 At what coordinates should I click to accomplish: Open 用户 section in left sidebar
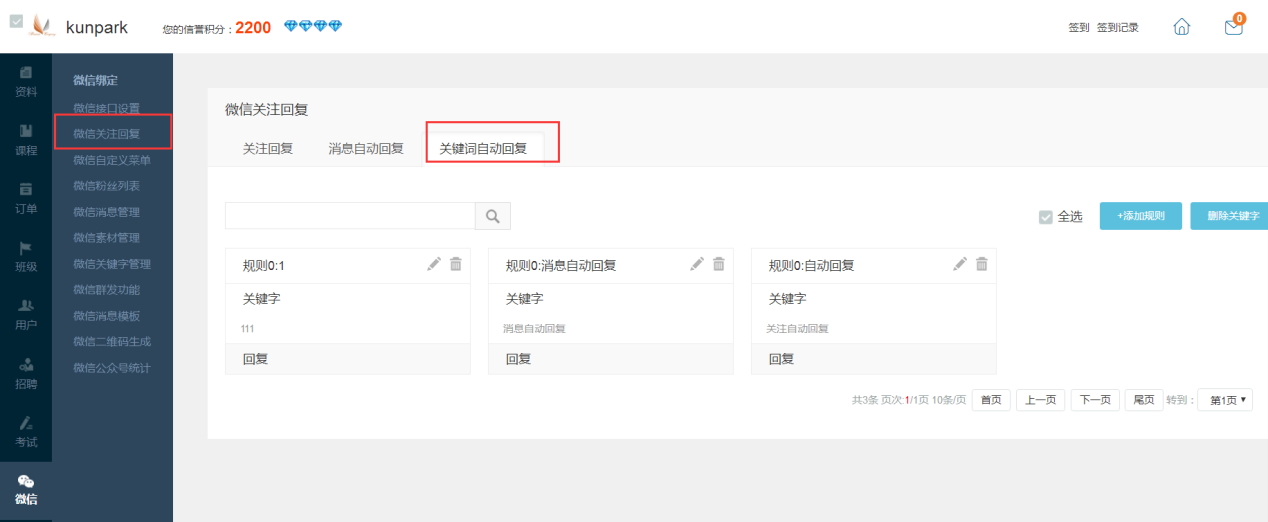tap(26, 315)
